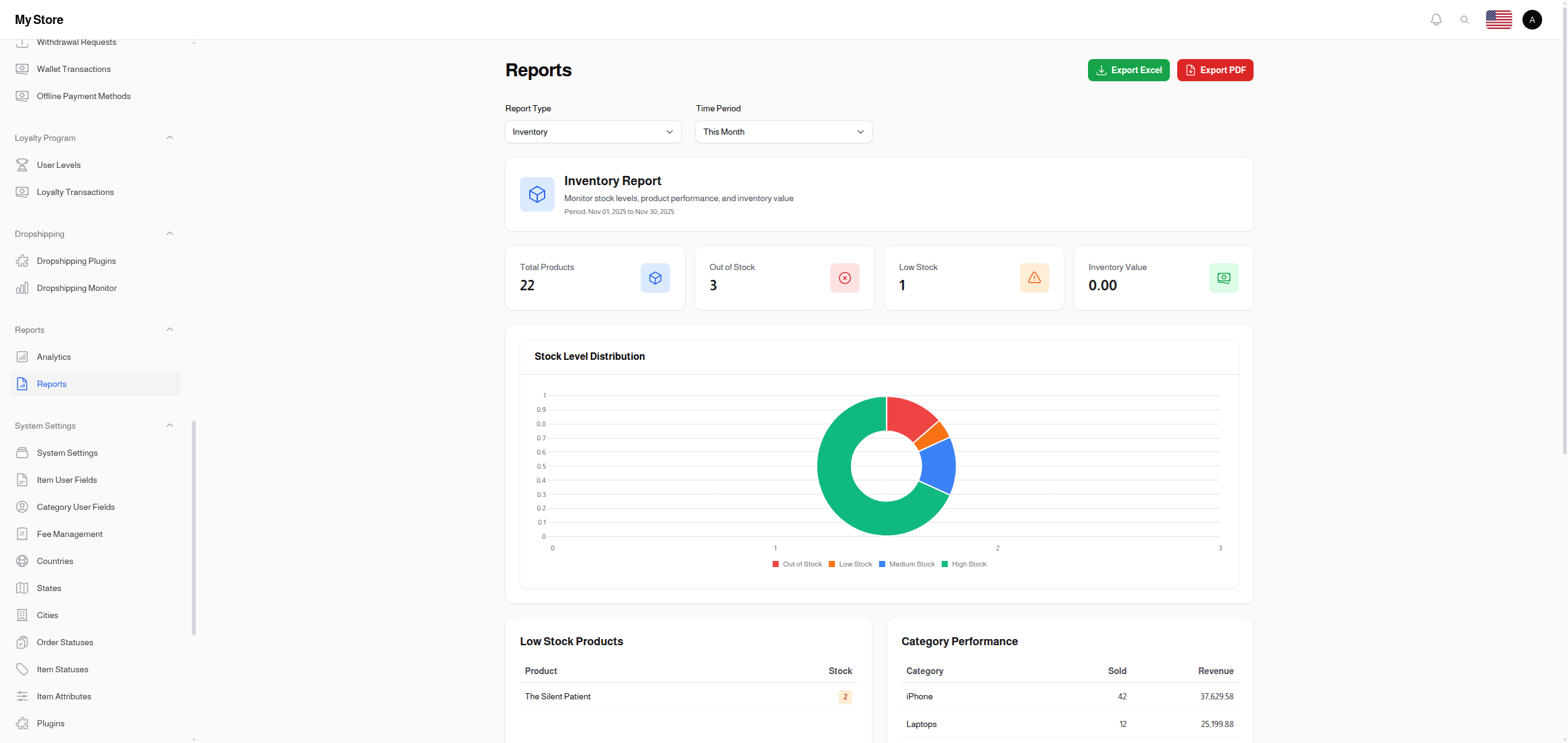Toggle Medium Stock legend entry
Viewport: 1568px width, 743px height.
pyautogui.click(x=906, y=564)
